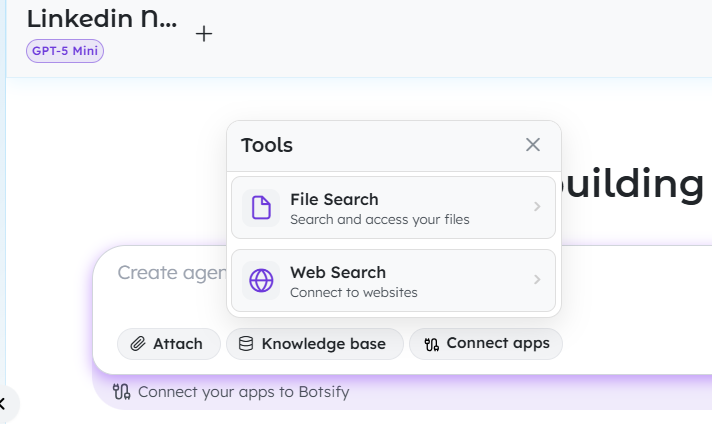
Task: Click 'Search and access your files' text
Action: click(380, 220)
